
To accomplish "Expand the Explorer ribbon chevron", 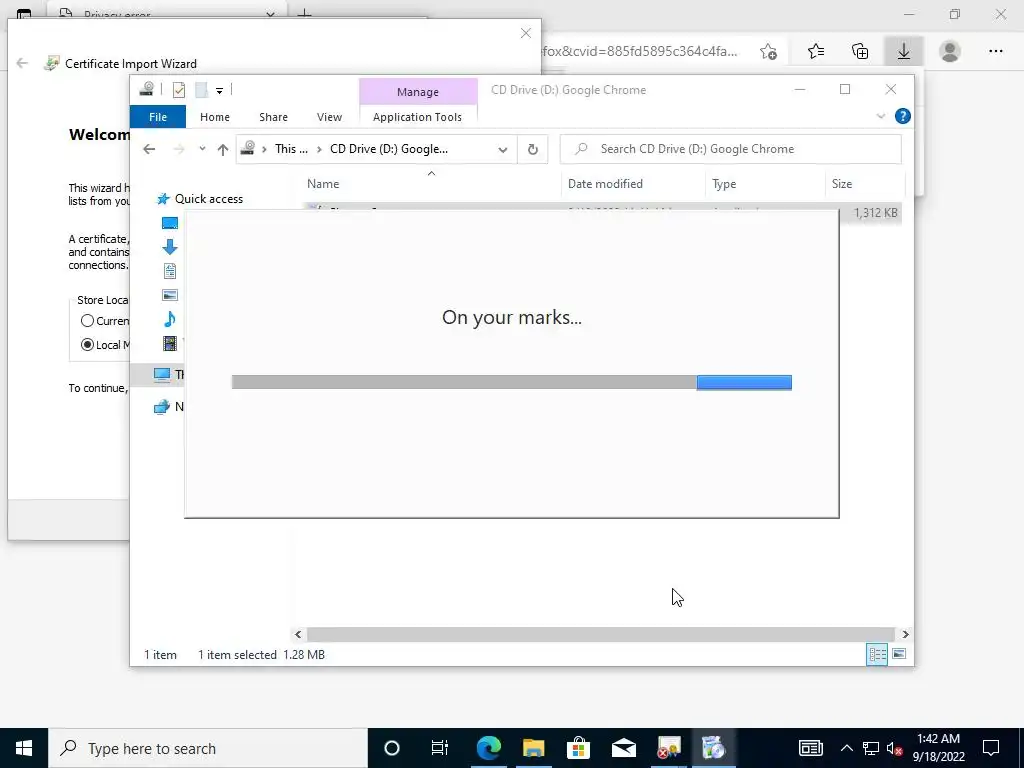I will click(x=880, y=116).
